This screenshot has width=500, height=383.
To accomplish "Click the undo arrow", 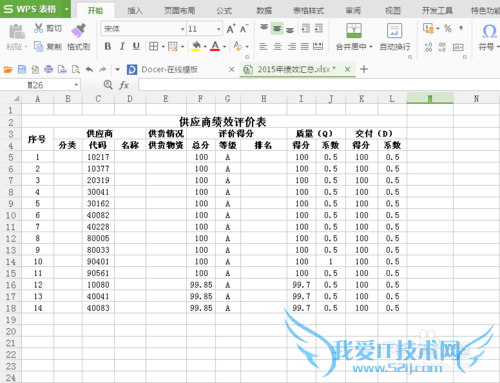I will [89, 69].
